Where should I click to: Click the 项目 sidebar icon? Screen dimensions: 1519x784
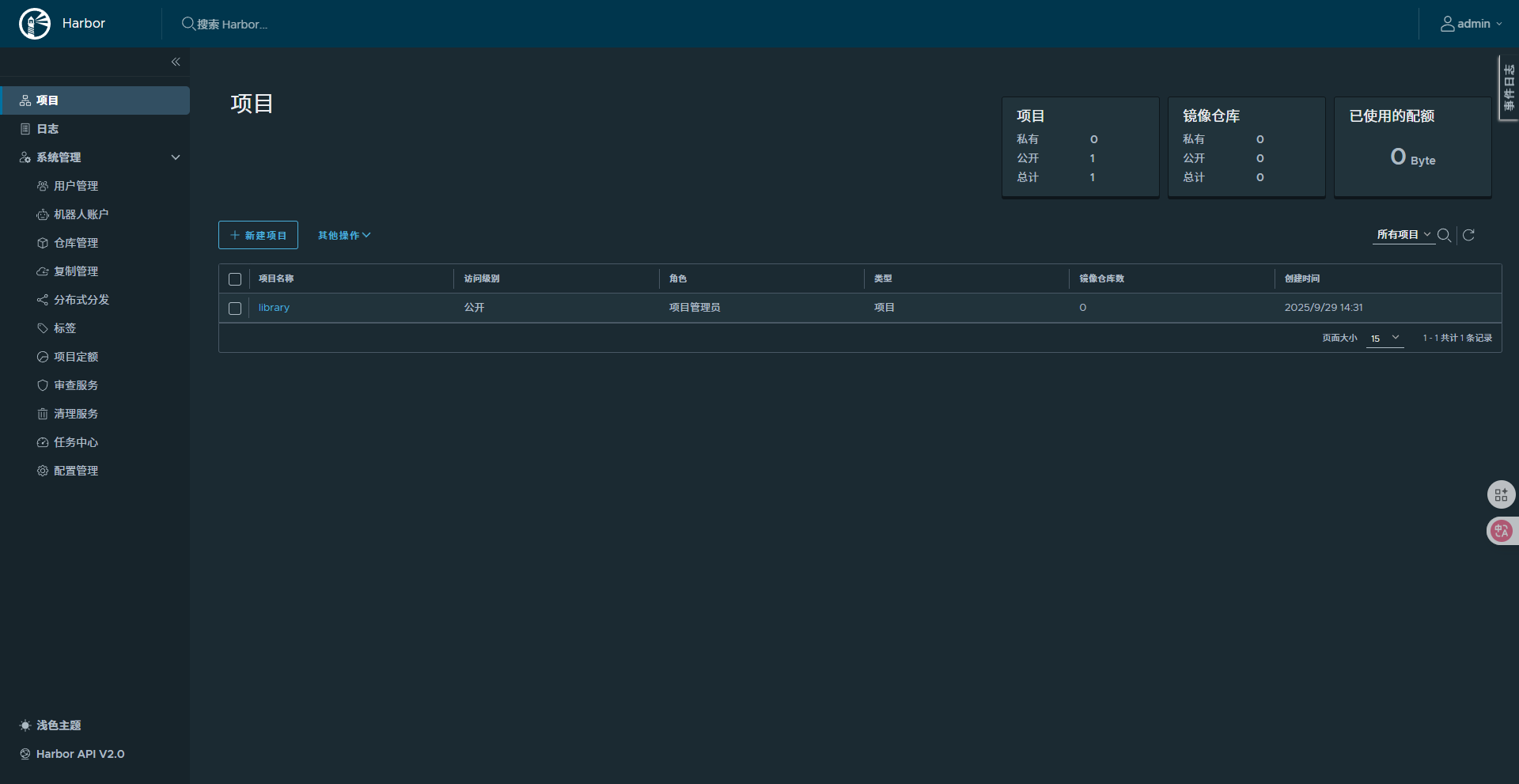(x=25, y=100)
